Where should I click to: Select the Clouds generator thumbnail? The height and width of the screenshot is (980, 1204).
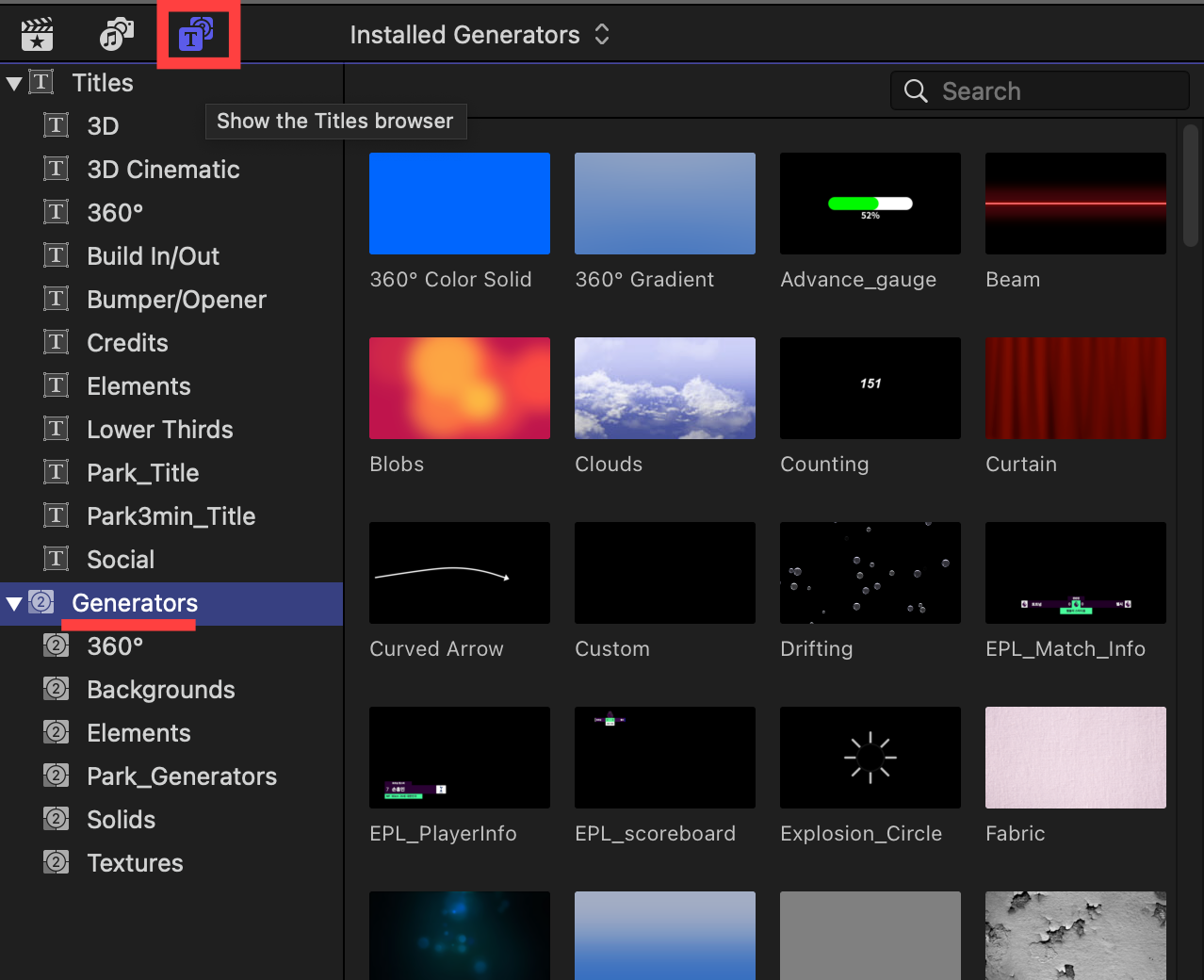pyautogui.click(x=665, y=388)
